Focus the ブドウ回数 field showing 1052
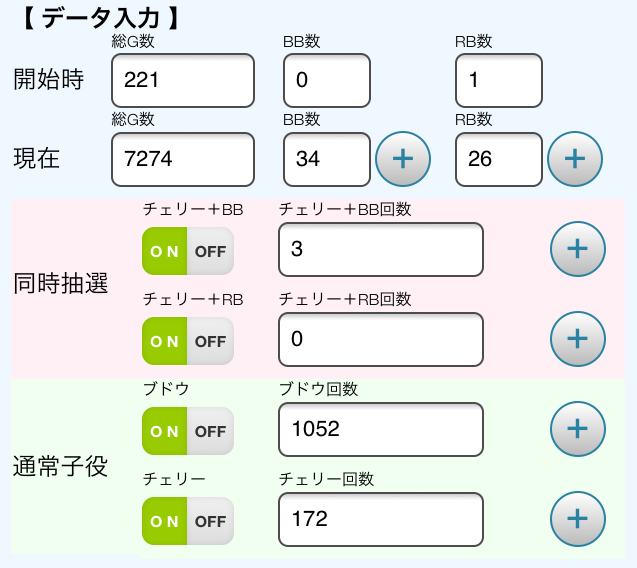Image resolution: width=637 pixels, height=568 pixels. pyautogui.click(x=380, y=429)
